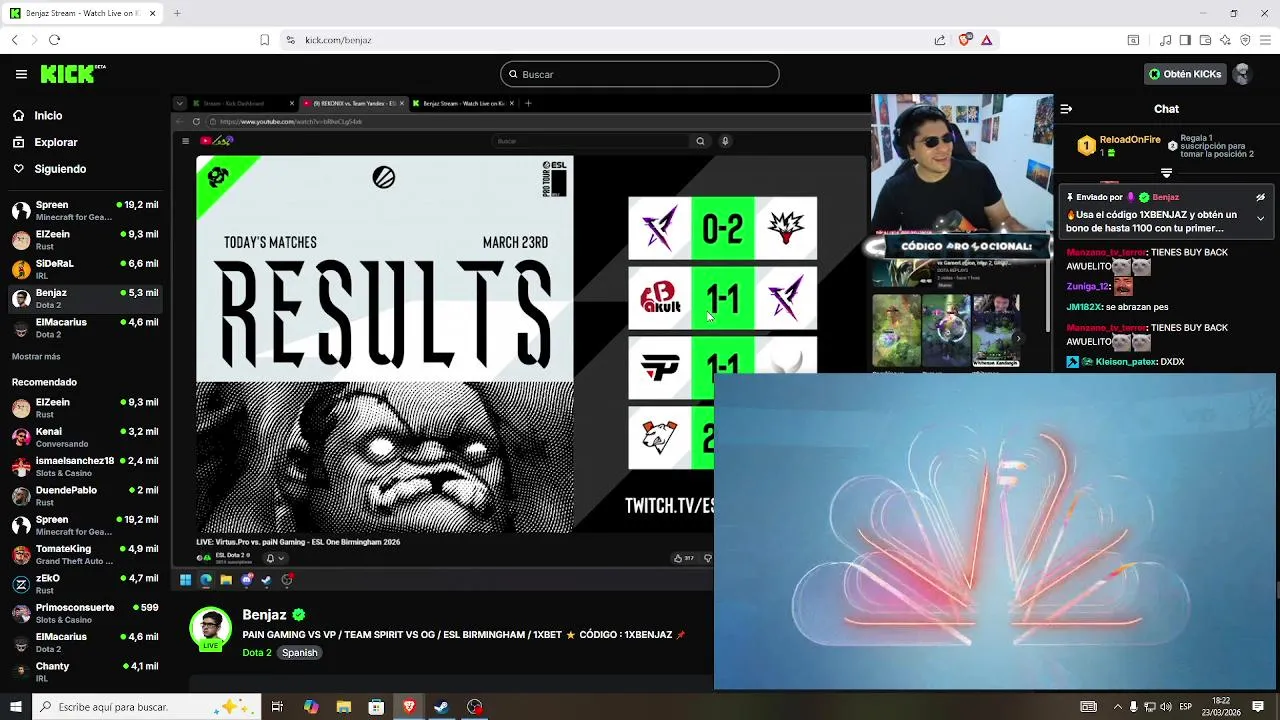Show hidden system tray icons
The width and height of the screenshot is (1280, 720).
[x=1118, y=707]
